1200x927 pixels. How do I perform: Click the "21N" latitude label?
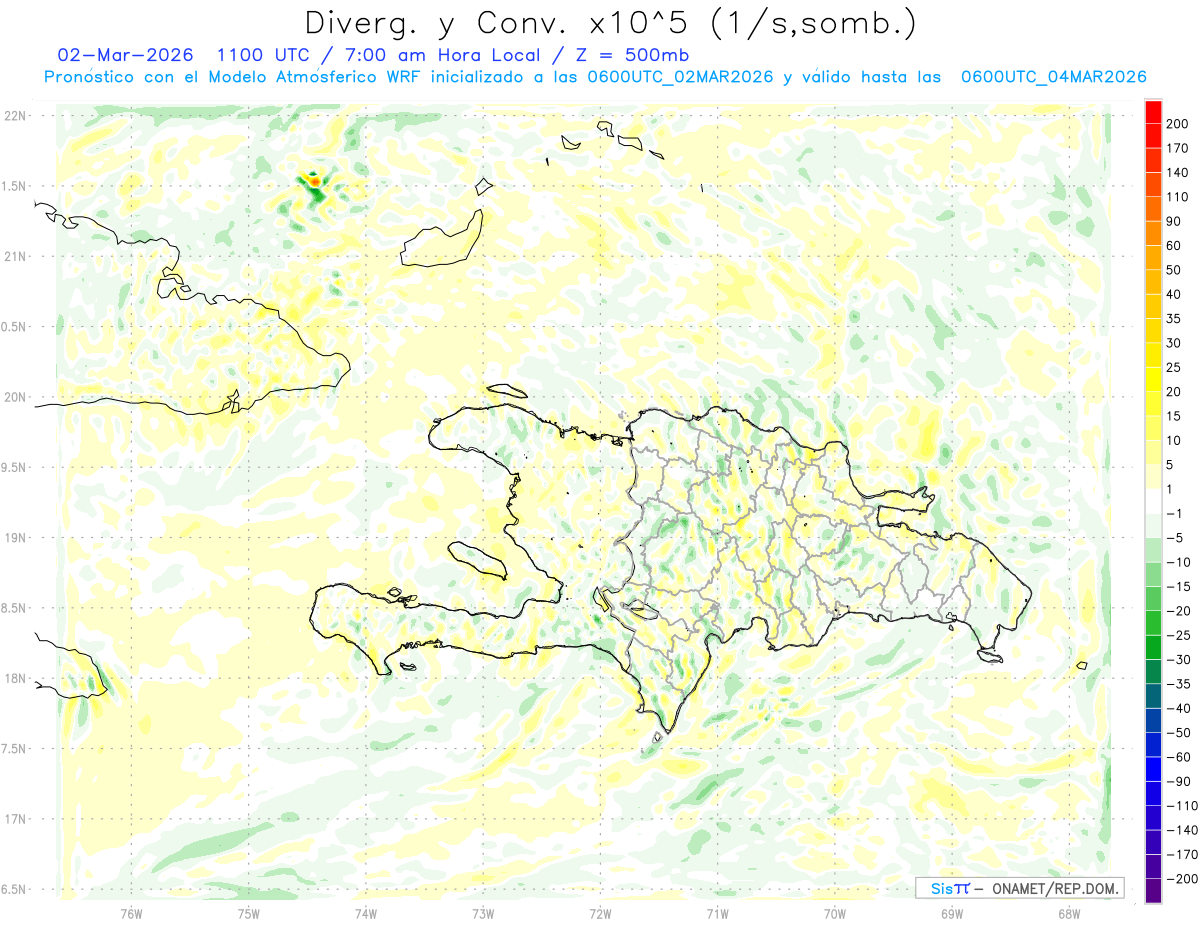(14, 256)
